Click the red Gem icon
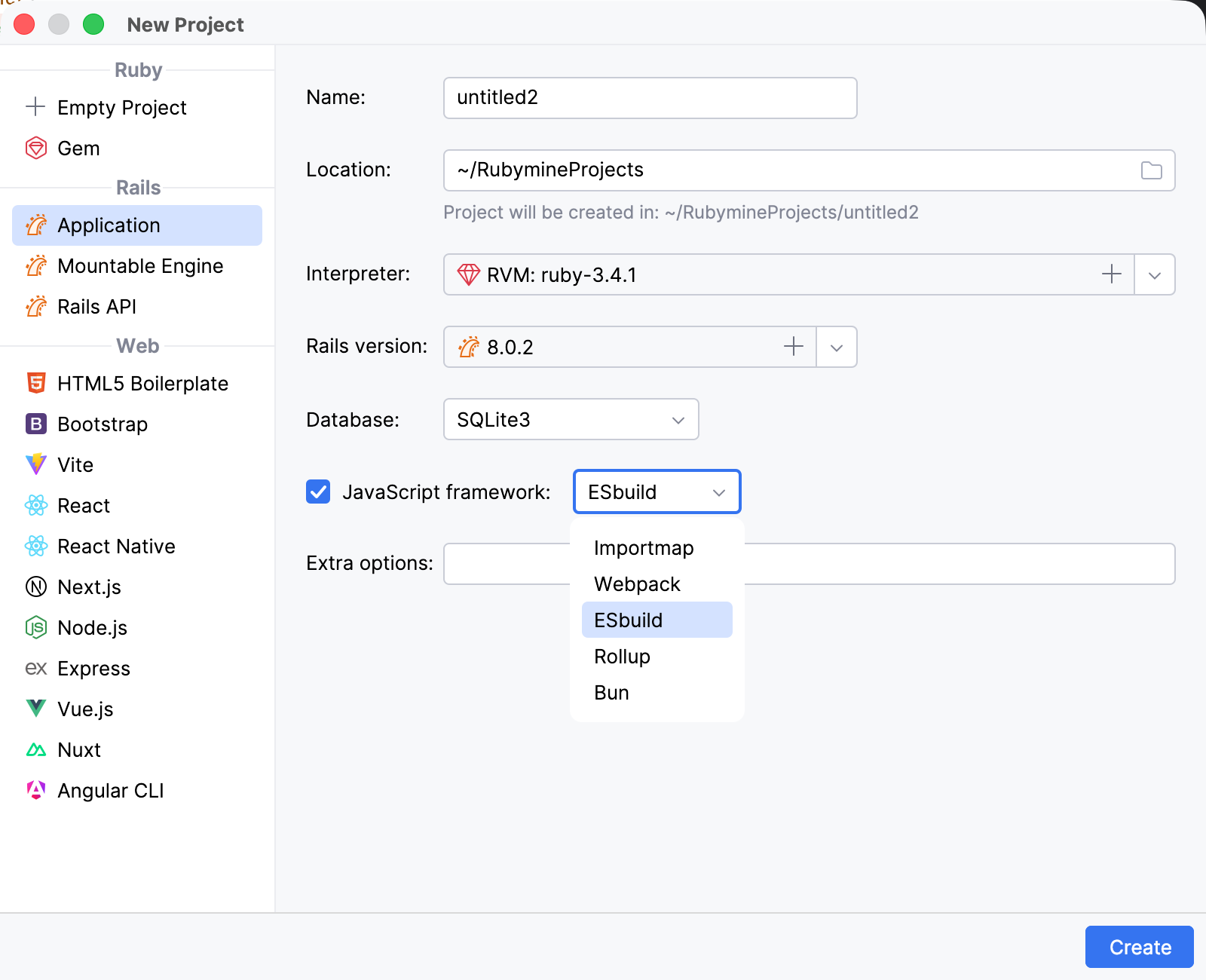1206x980 pixels. point(36,148)
